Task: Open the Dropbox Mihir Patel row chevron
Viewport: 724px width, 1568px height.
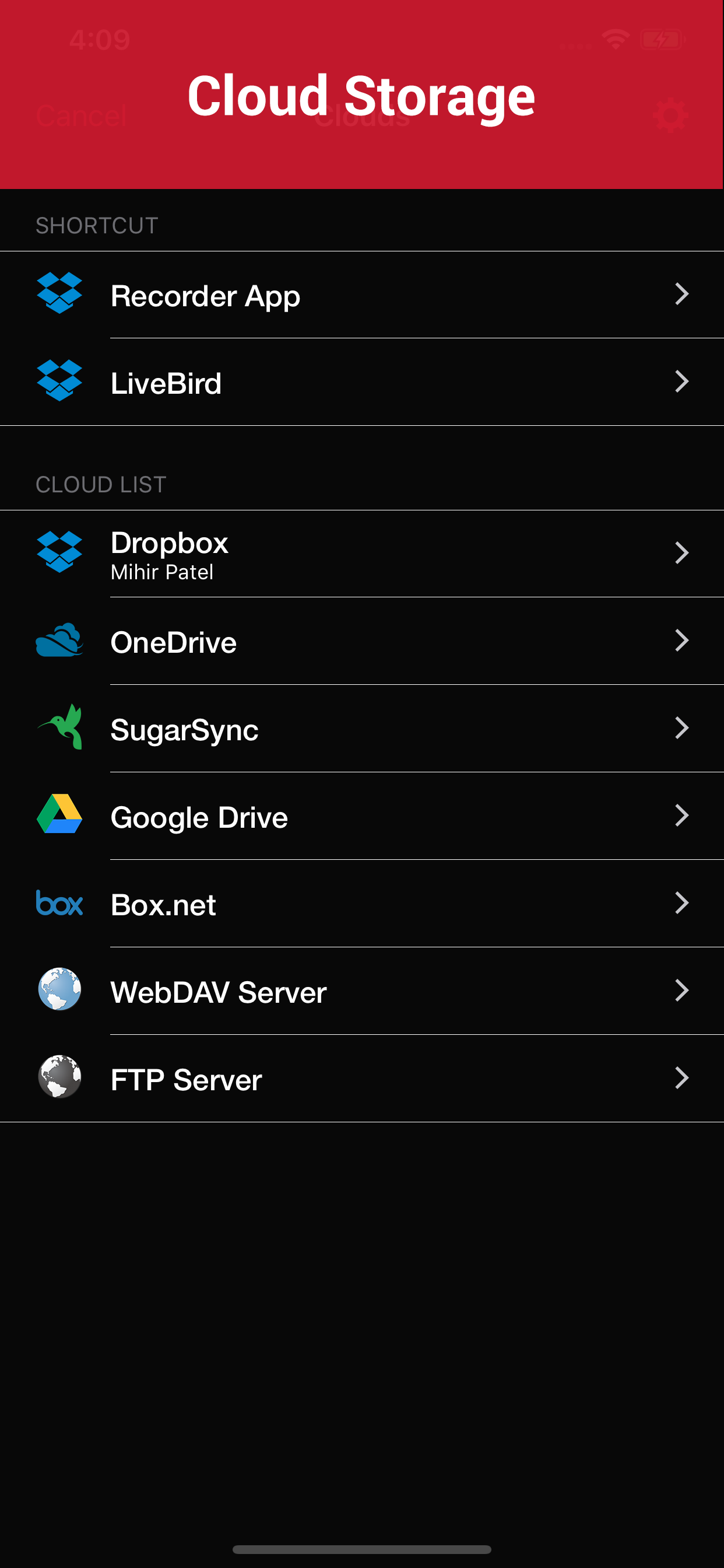Action: click(682, 554)
